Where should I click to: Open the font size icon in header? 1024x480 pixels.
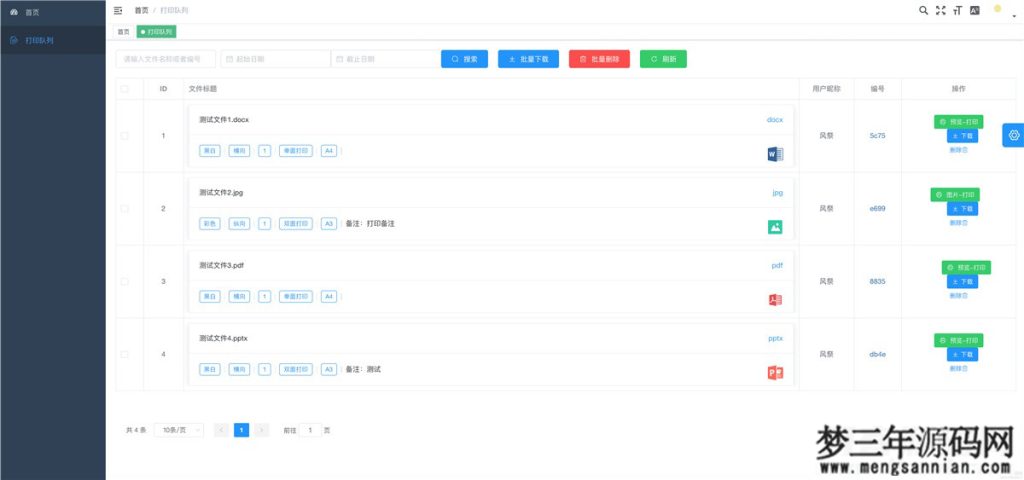[x=957, y=10]
